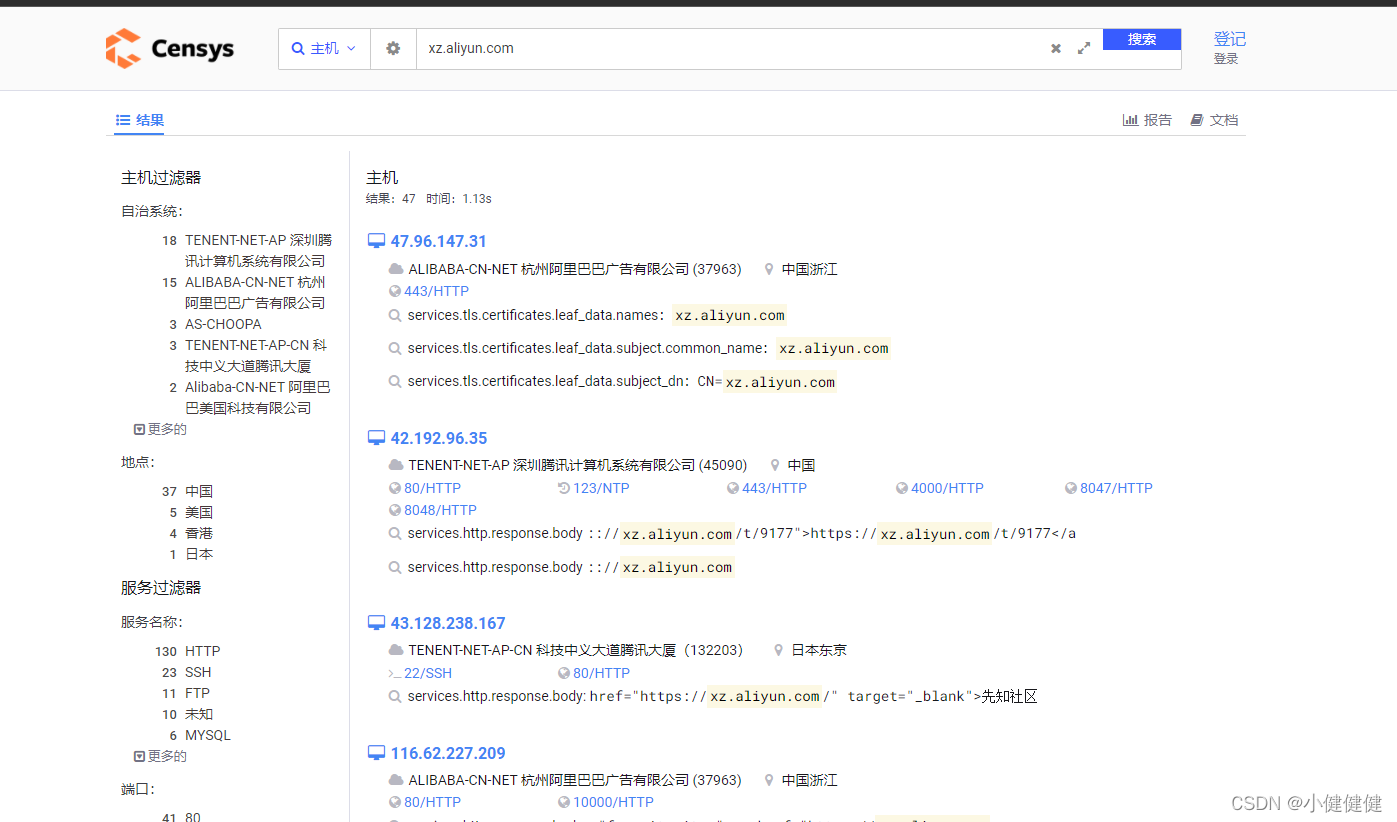Expand 更多的 under autonomous systems

coord(160,429)
